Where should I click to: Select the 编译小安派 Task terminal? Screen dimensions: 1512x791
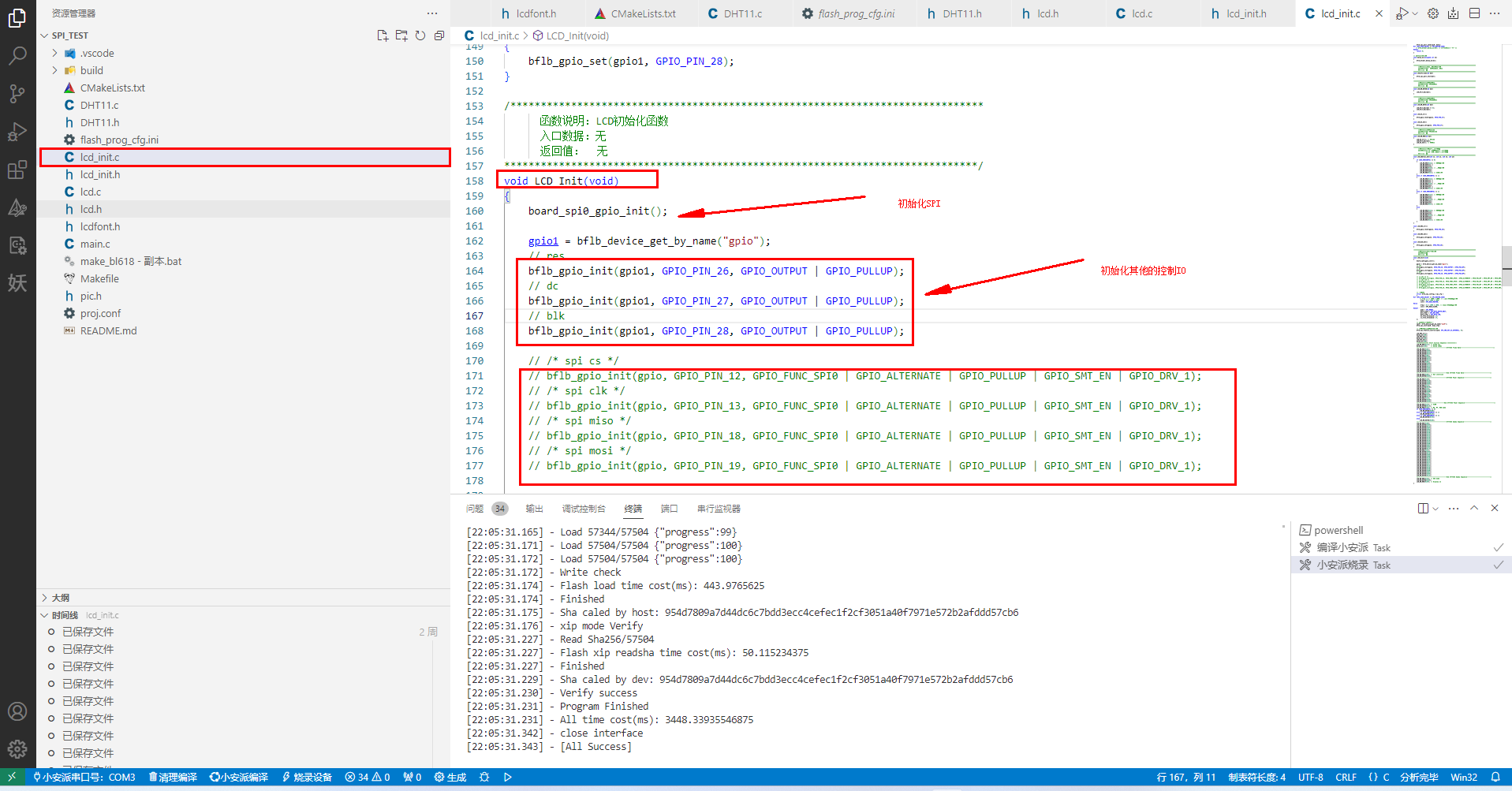[1401, 547]
